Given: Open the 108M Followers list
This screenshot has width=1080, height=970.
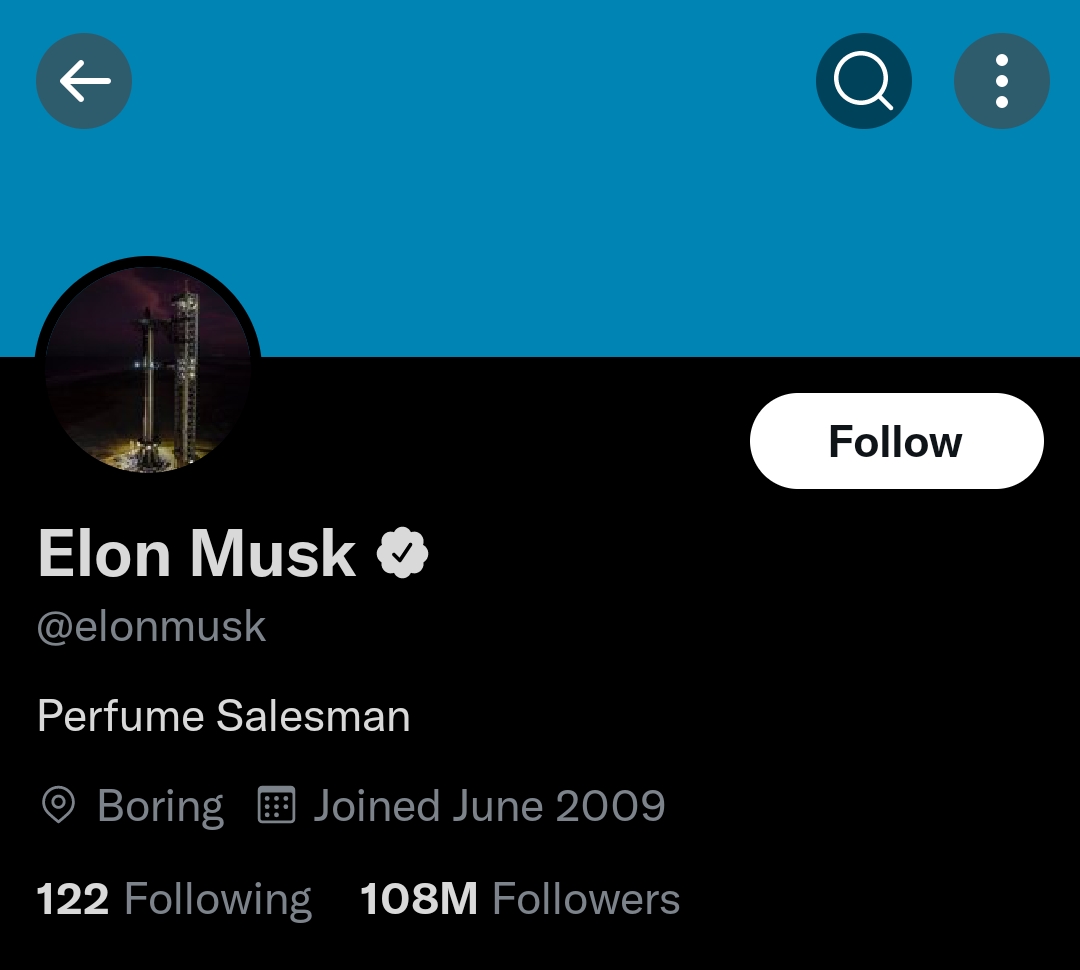Looking at the screenshot, I should click(x=519, y=897).
